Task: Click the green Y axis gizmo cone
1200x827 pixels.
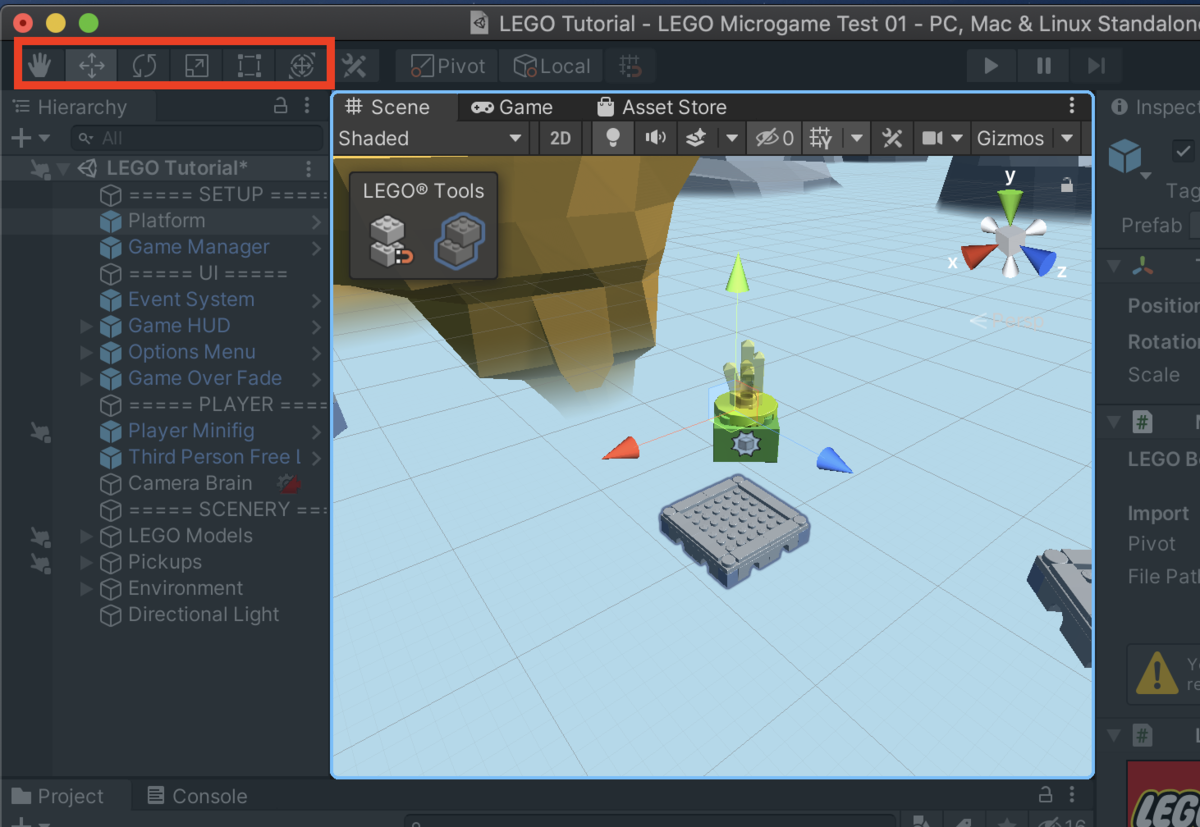Action: tap(1011, 206)
